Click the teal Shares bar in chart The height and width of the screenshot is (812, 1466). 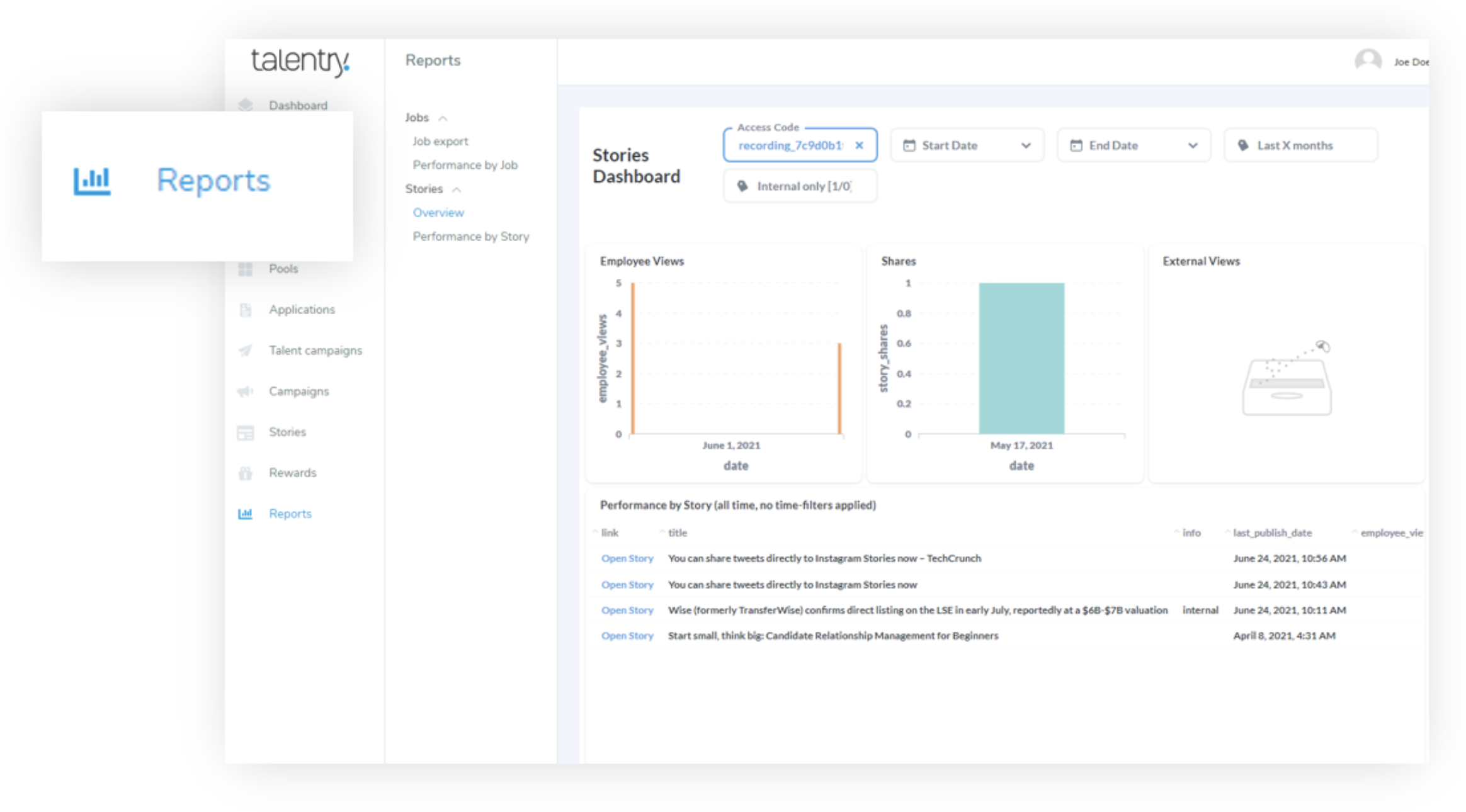[1021, 358]
